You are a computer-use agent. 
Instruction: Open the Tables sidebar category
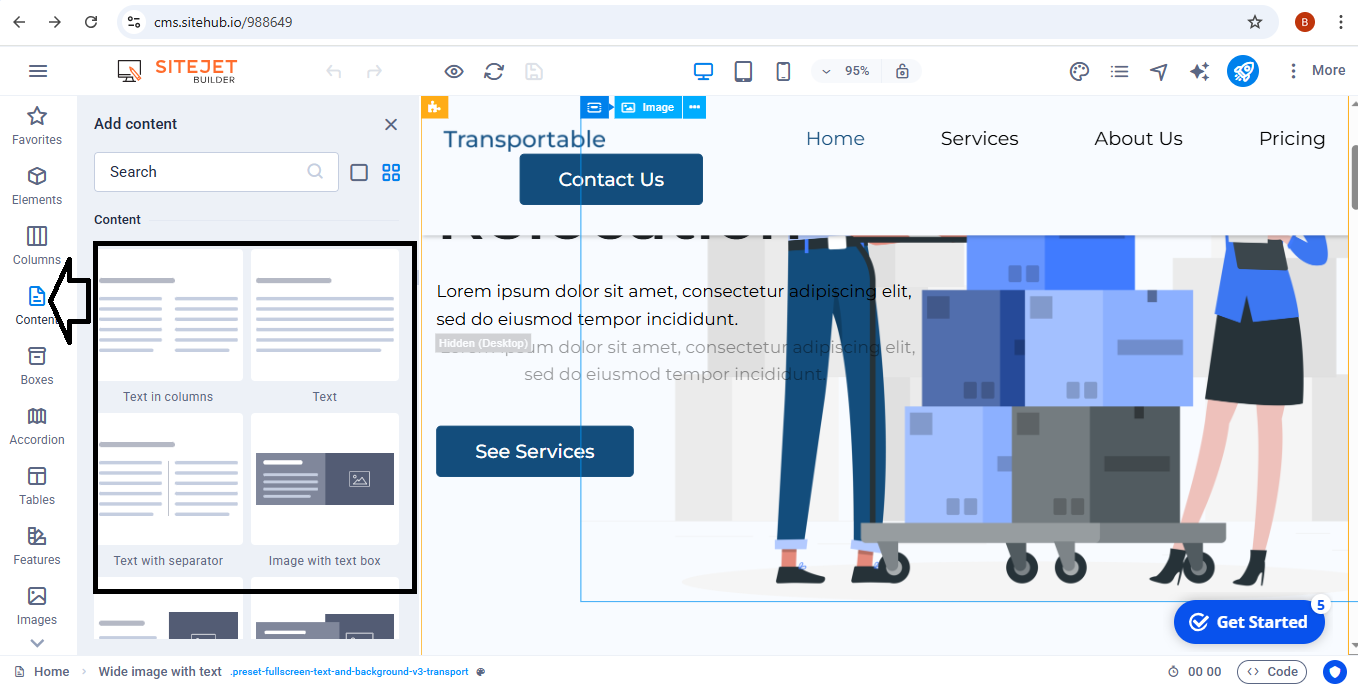[x=37, y=486]
